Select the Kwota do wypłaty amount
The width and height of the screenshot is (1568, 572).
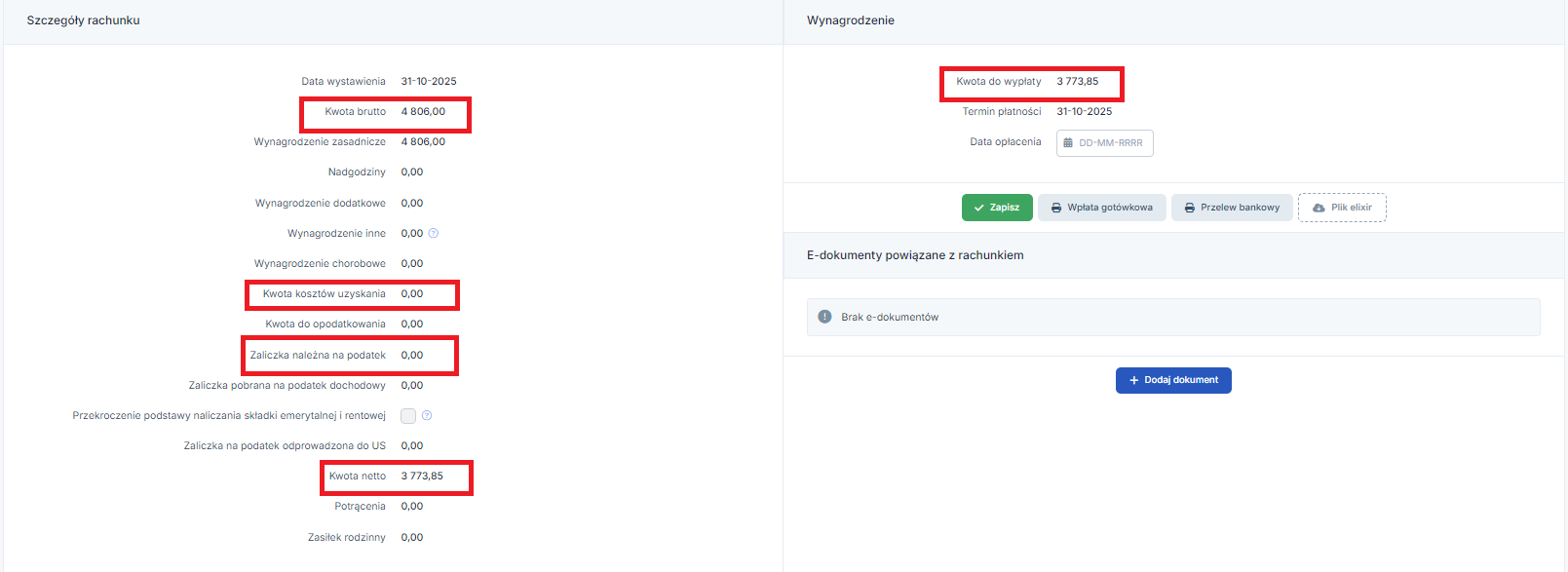coord(1077,82)
